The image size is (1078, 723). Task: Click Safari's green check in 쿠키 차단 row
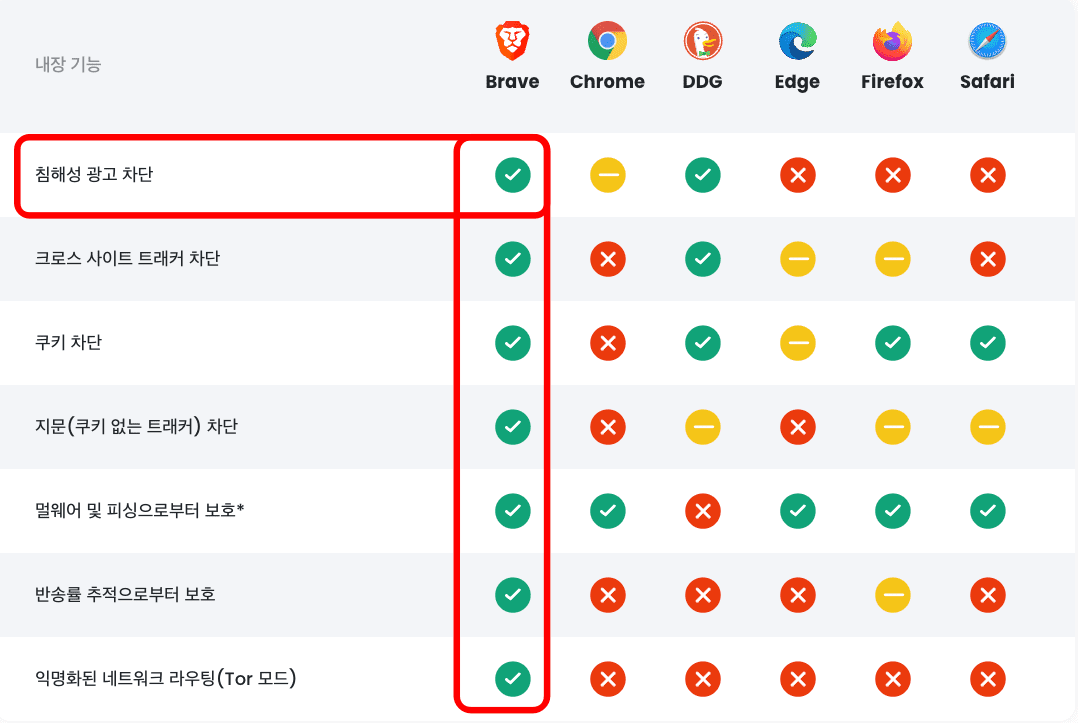[987, 343]
